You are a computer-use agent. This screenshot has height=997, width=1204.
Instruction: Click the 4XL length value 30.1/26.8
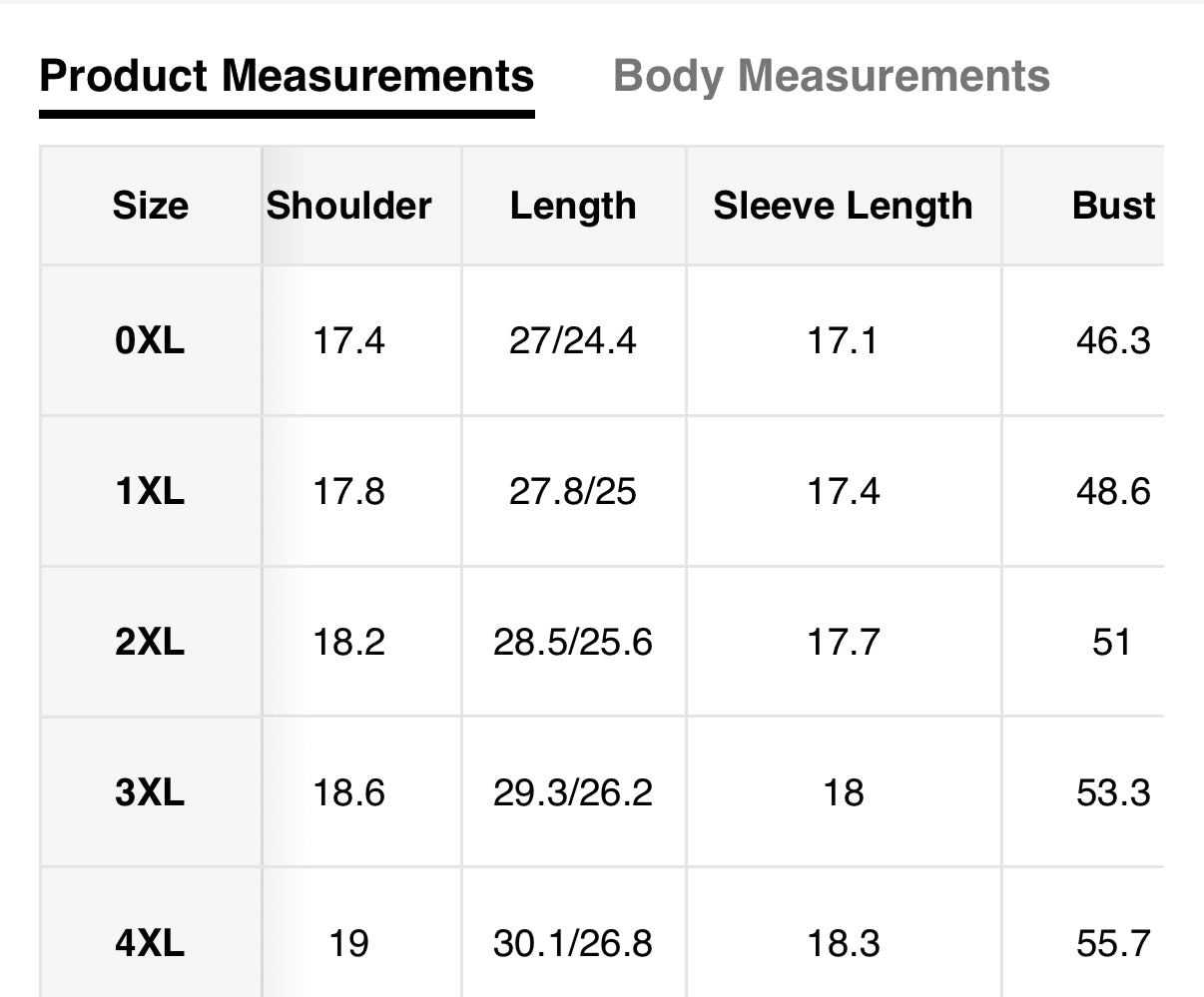coord(573,943)
